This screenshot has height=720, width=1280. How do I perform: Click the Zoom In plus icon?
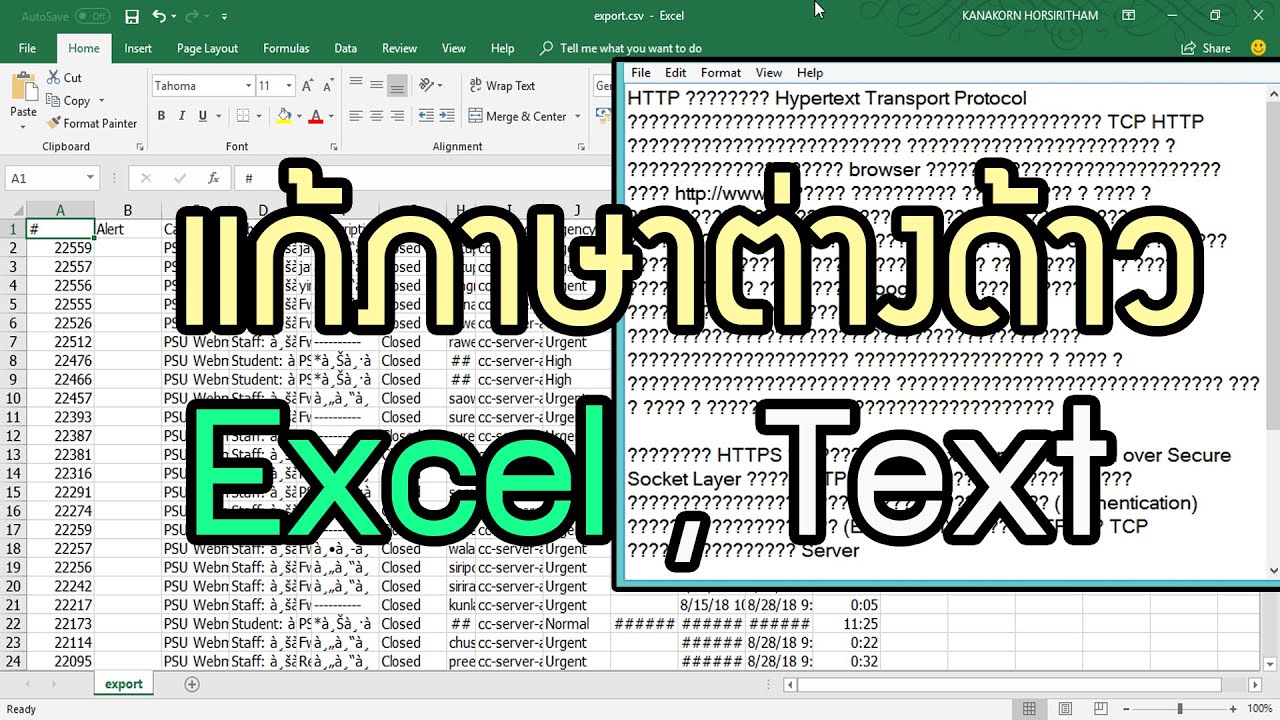pyautogui.click(x=1233, y=709)
